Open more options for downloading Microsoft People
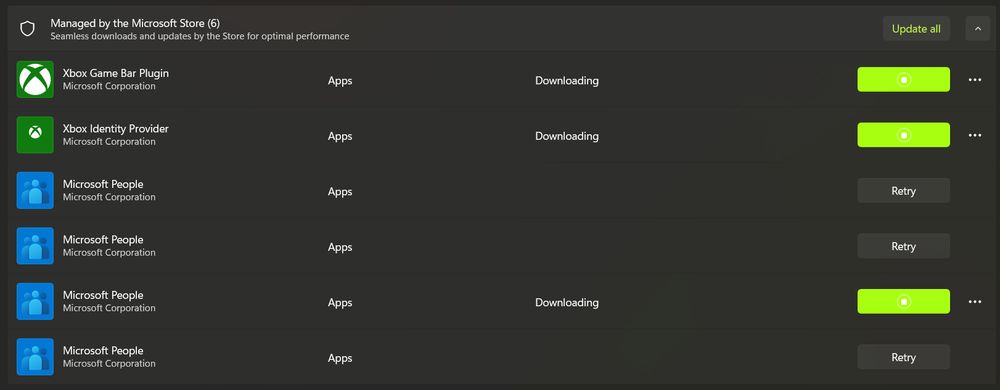 pos(974,301)
